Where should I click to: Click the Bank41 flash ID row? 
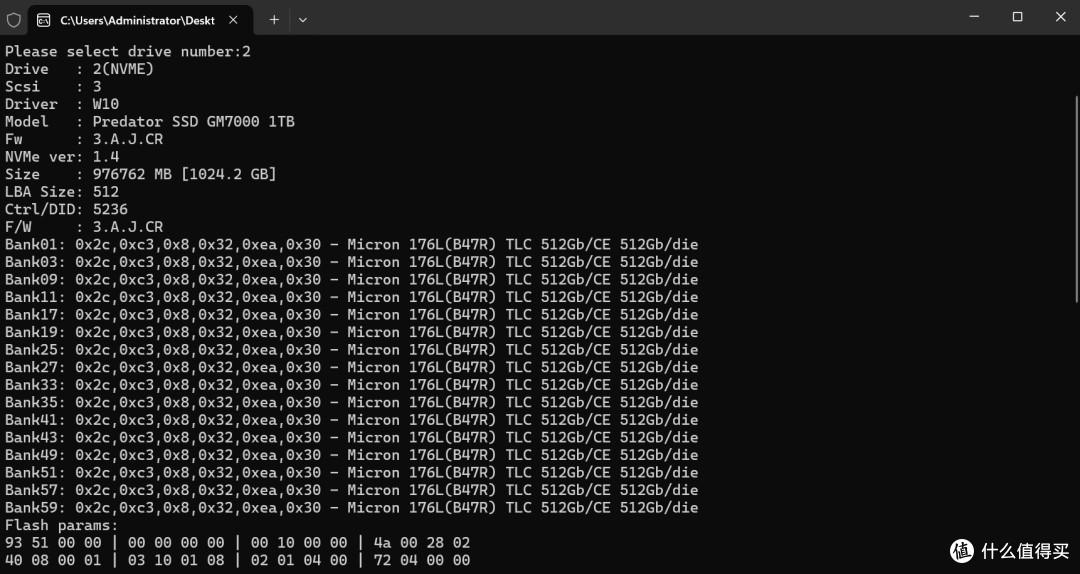click(351, 420)
